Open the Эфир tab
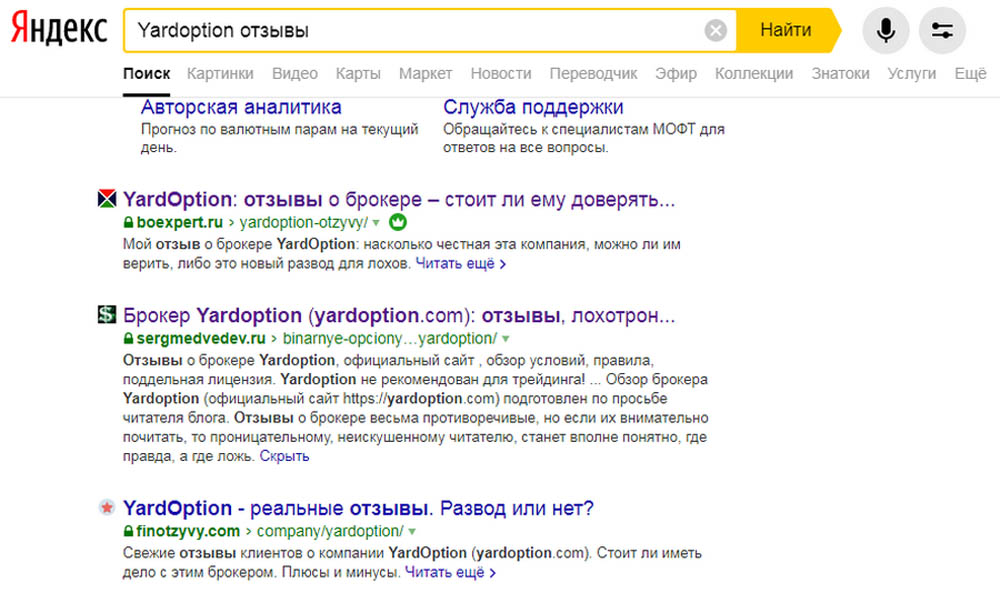This screenshot has width=1000, height=593. click(x=676, y=73)
